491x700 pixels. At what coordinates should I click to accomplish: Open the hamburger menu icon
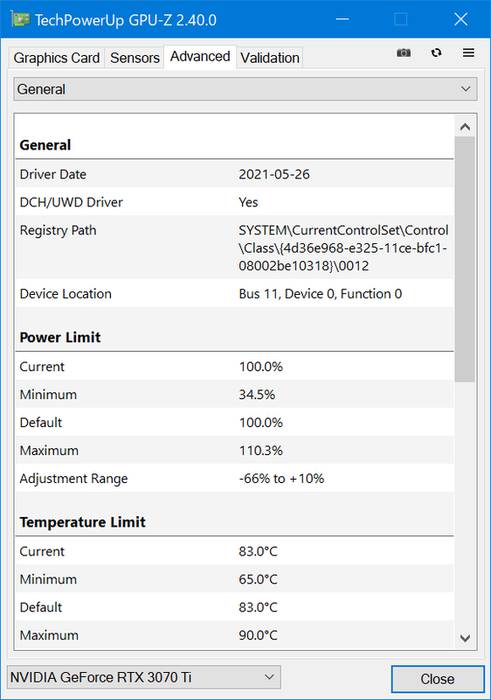468,53
